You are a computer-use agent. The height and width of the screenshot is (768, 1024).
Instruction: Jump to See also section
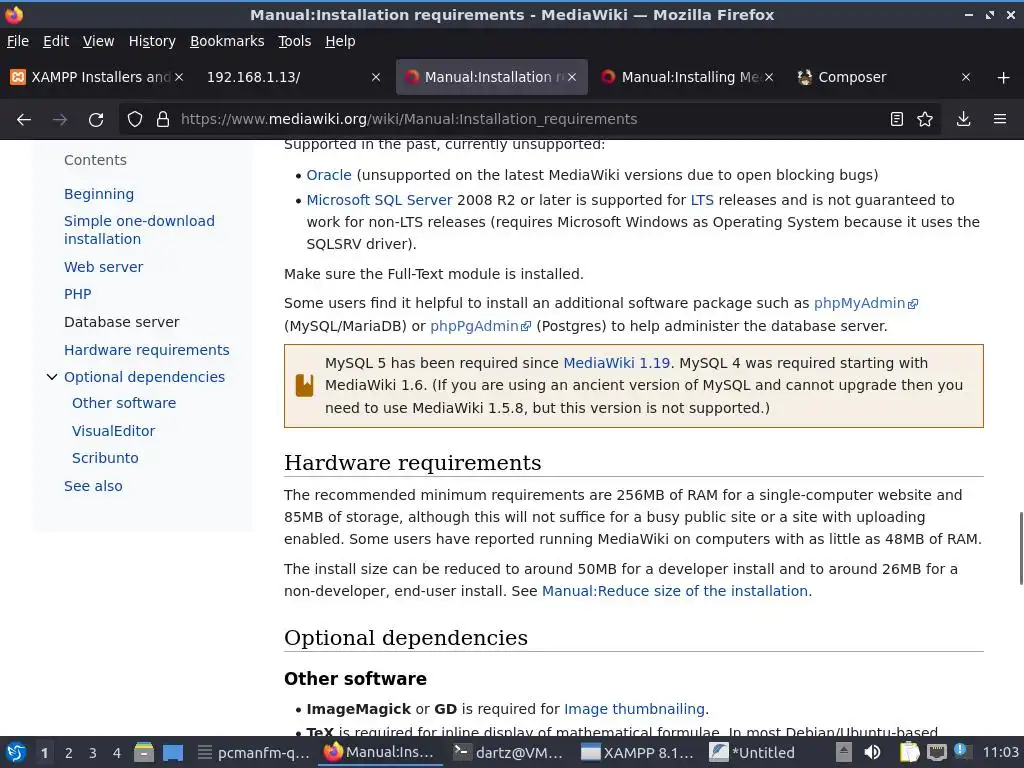tap(93, 486)
